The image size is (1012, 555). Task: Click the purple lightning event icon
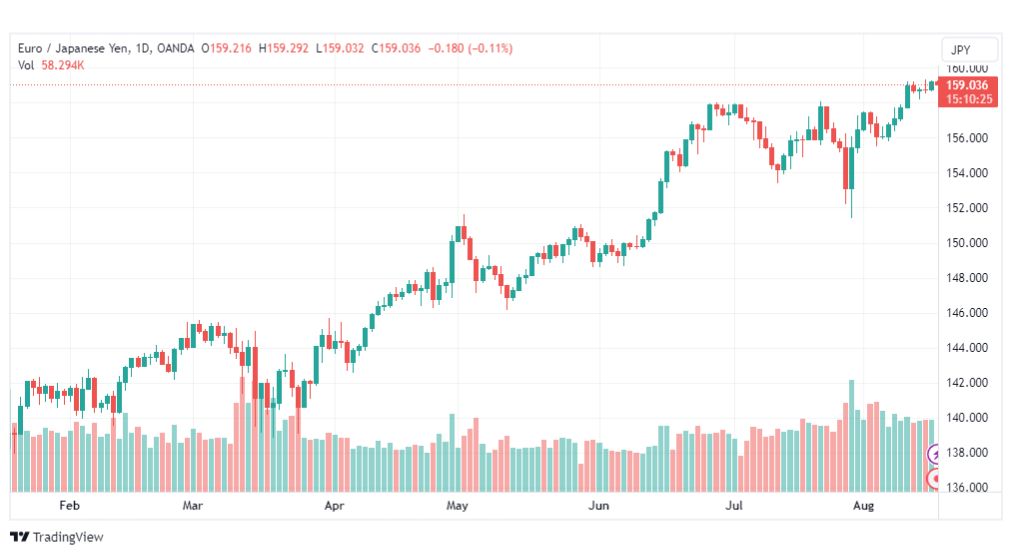(933, 454)
